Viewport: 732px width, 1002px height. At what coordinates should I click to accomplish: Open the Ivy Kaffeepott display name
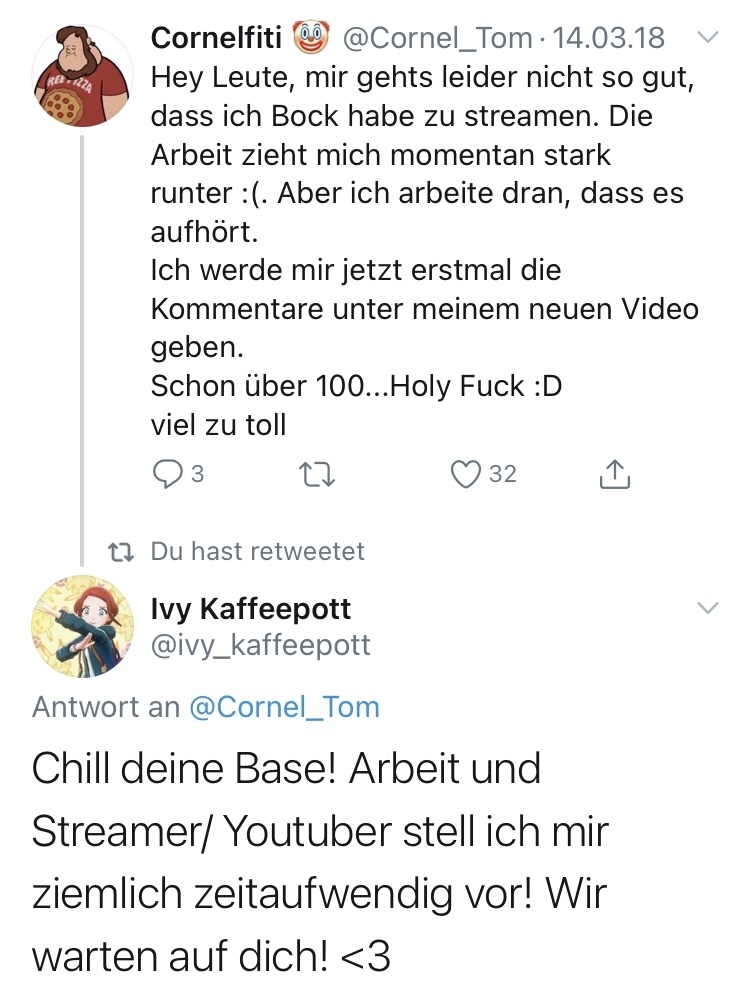(x=250, y=608)
